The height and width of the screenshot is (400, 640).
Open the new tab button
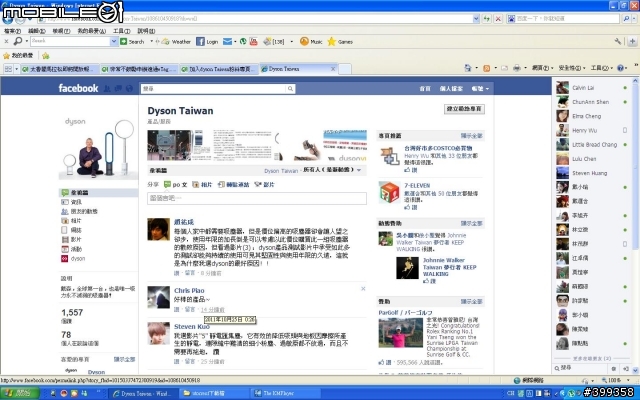[345, 69]
